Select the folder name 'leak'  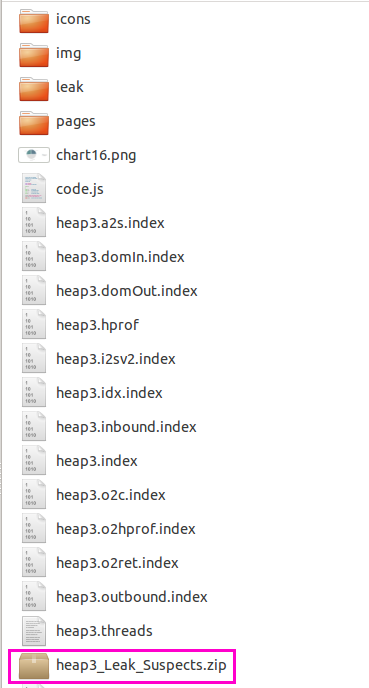70,87
